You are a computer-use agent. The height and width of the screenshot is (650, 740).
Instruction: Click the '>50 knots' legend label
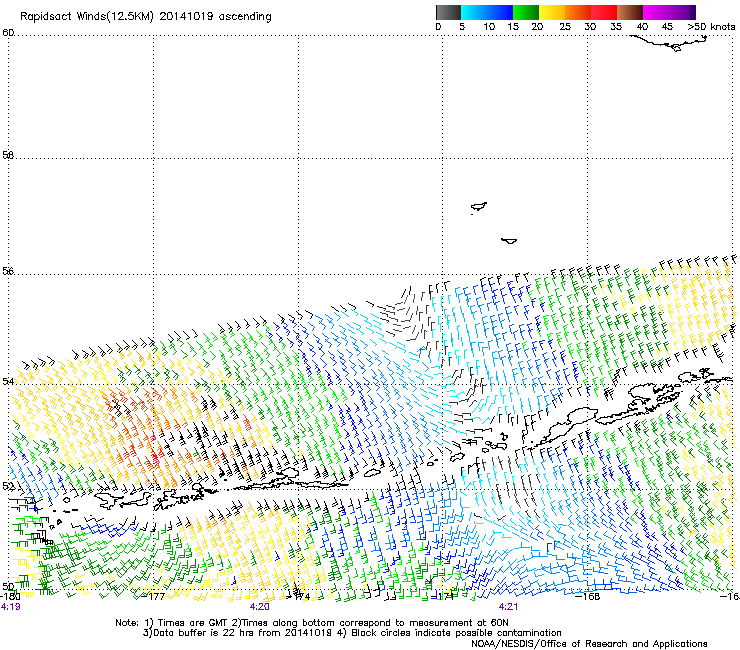click(x=711, y=27)
